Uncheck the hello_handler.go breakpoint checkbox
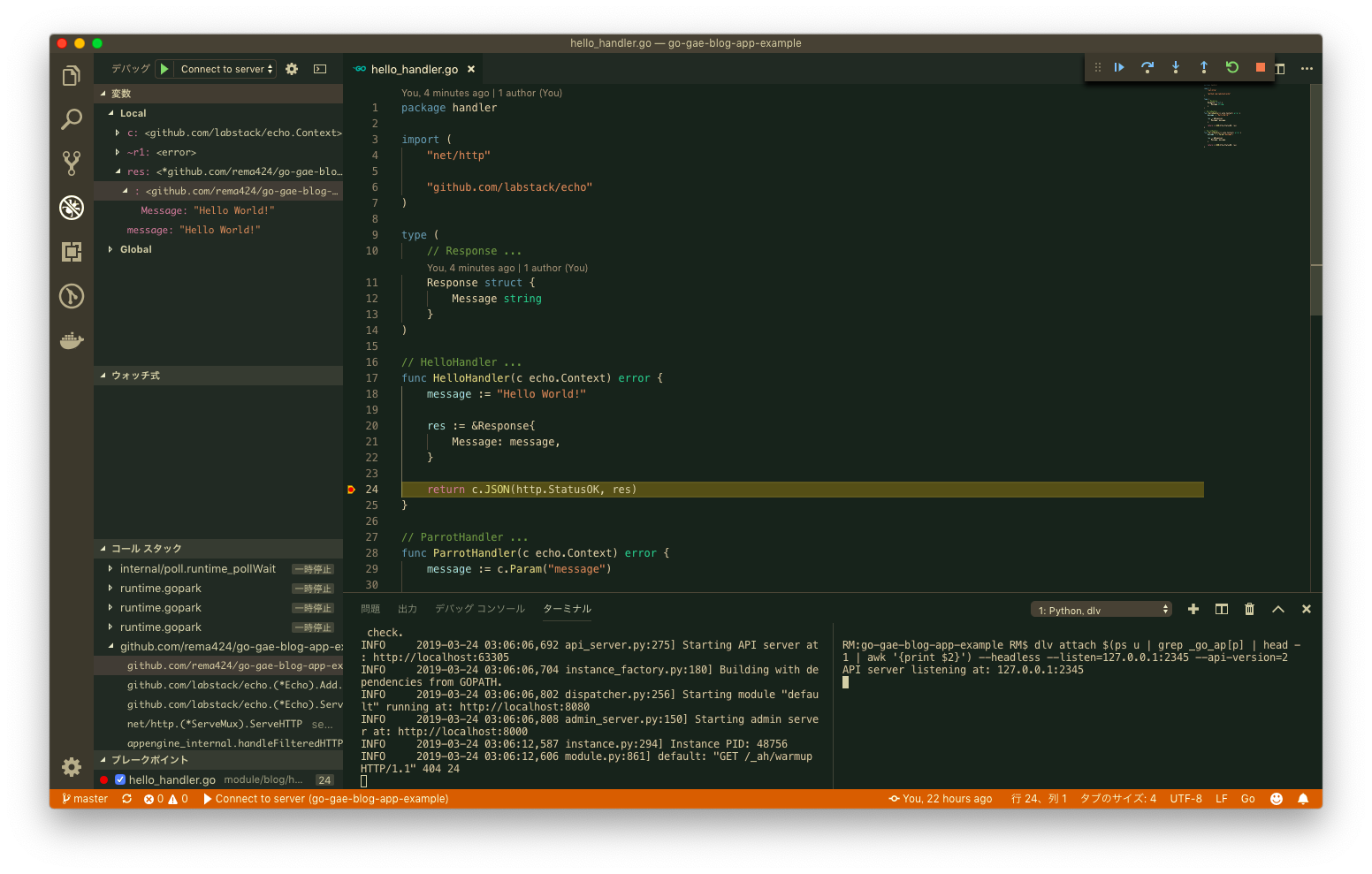Screen dimensions: 1372x874 120,779
